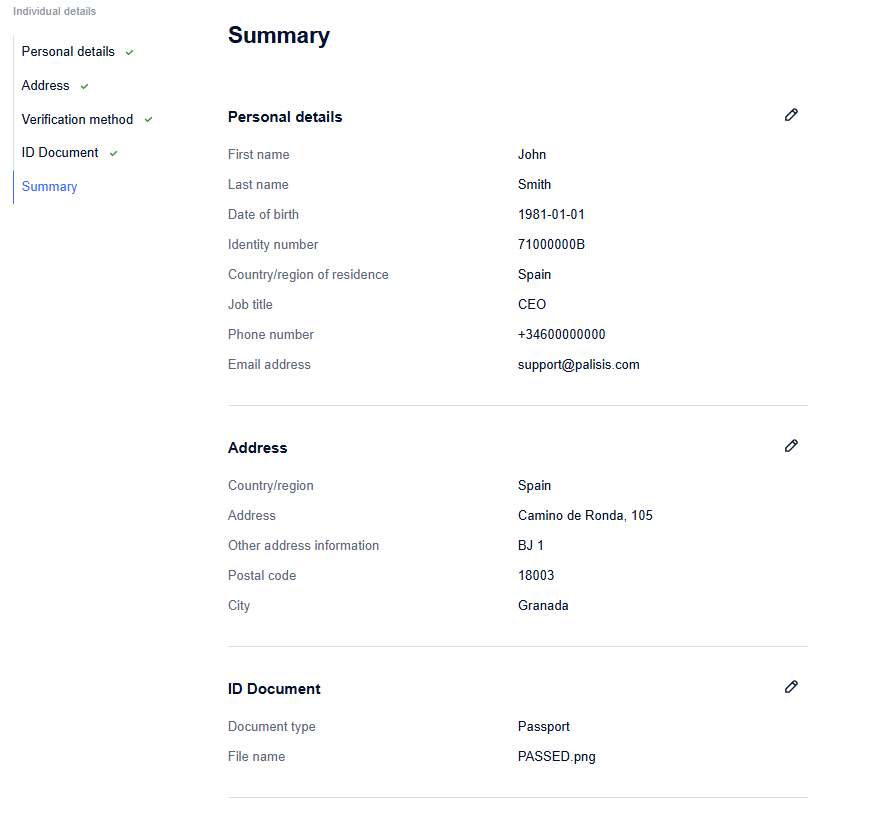Select Verification method in sidebar
This screenshot has height=822, width=880.
tap(77, 120)
